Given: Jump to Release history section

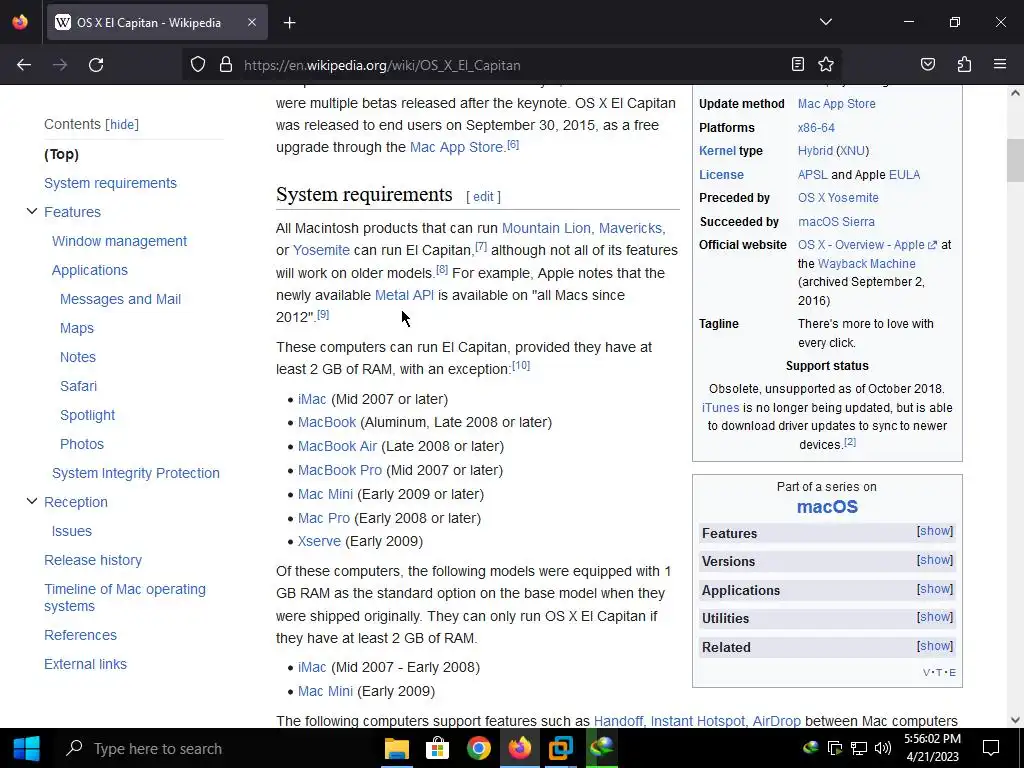Looking at the screenshot, I should point(93,560).
